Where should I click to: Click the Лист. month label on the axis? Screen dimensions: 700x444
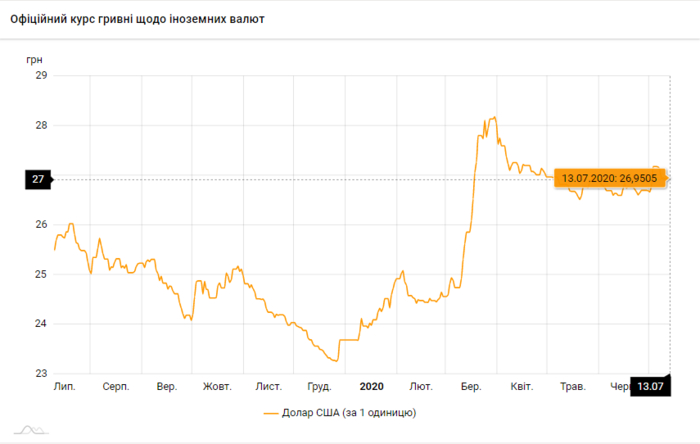click(x=268, y=386)
